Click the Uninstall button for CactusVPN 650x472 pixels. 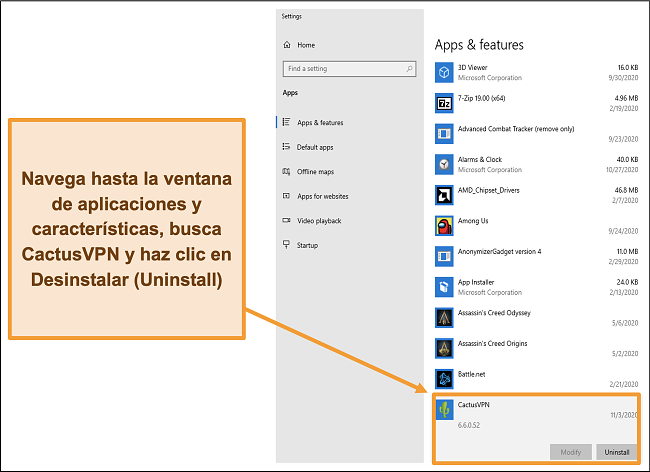(x=616, y=452)
